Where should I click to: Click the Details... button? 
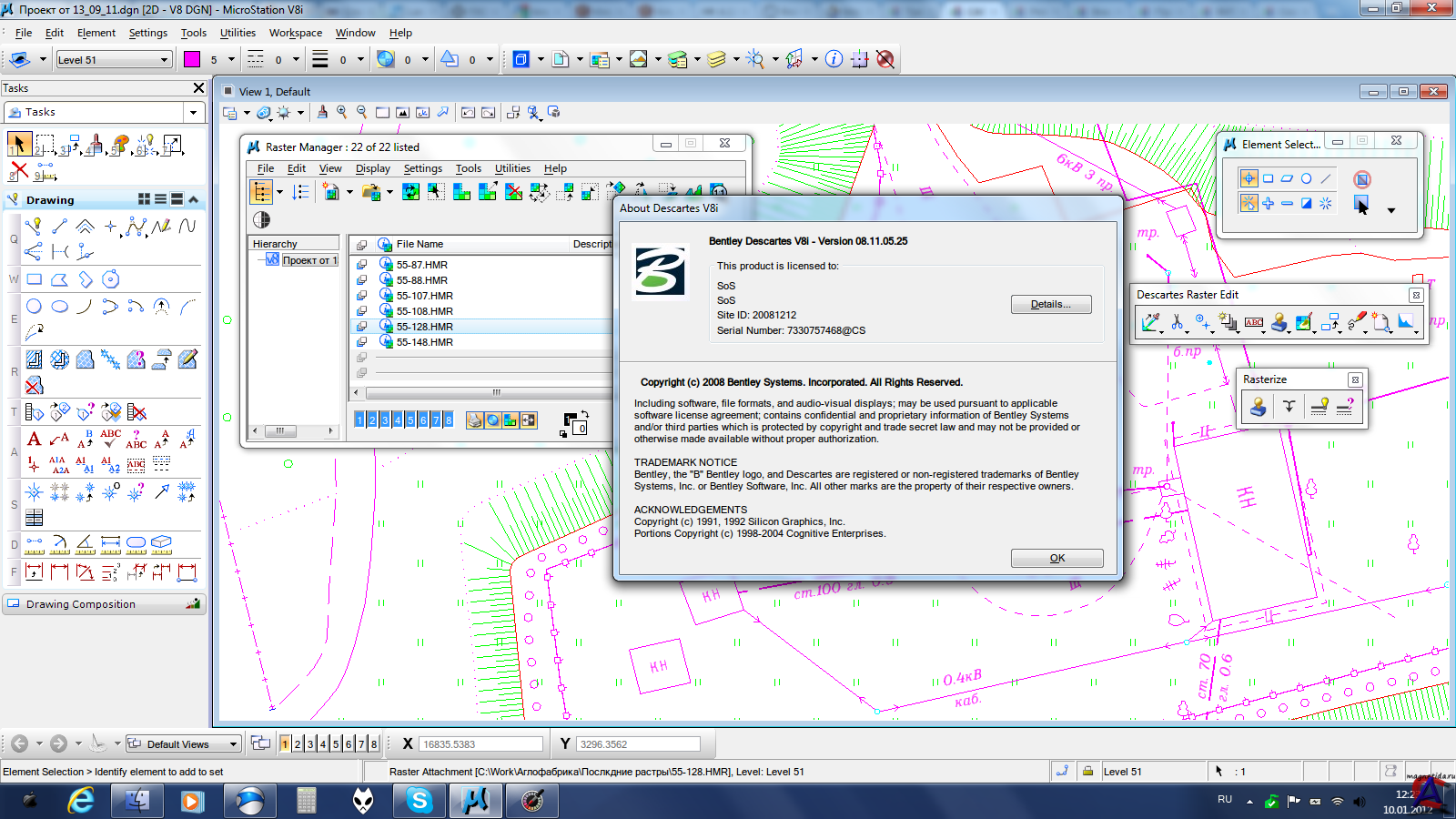tap(1050, 304)
